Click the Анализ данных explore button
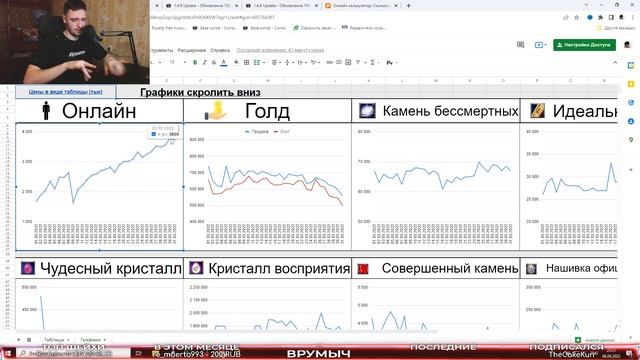This screenshot has width=640, height=360. click(595, 340)
